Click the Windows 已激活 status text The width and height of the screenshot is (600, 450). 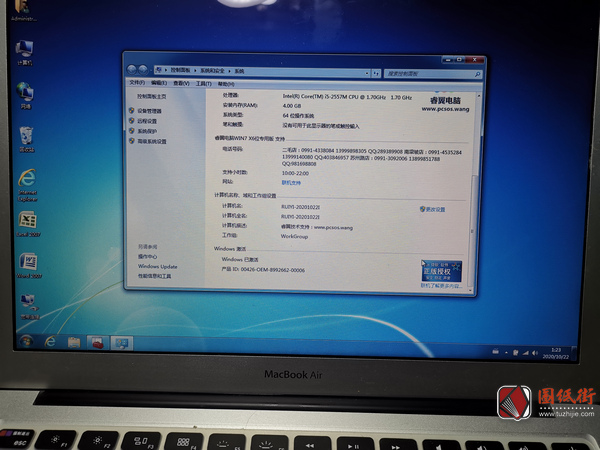(x=240, y=259)
